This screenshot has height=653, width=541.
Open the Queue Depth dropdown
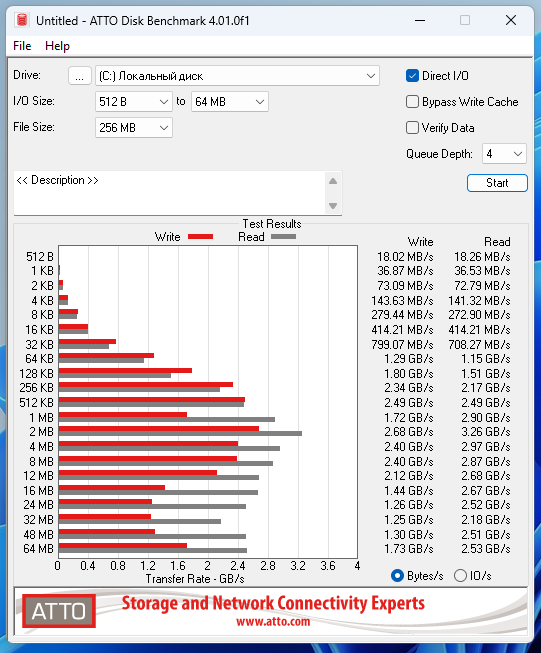pyautogui.click(x=504, y=154)
